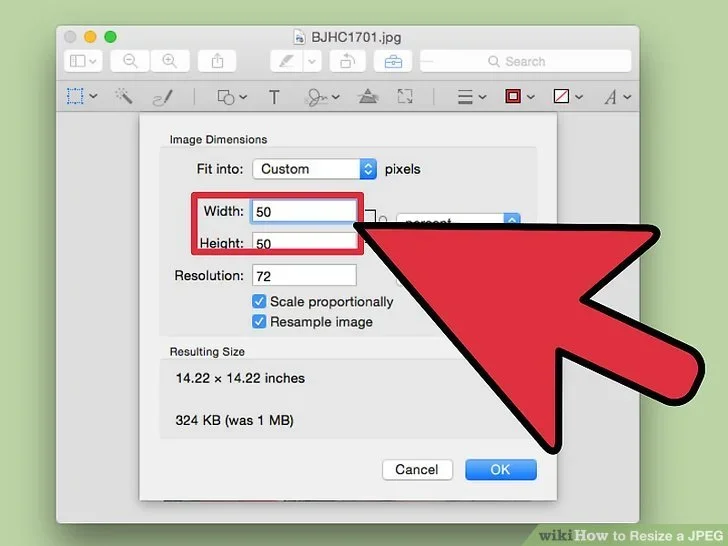Expand the sidebar view menu
Screen dimensions: 728x546
coord(82,61)
